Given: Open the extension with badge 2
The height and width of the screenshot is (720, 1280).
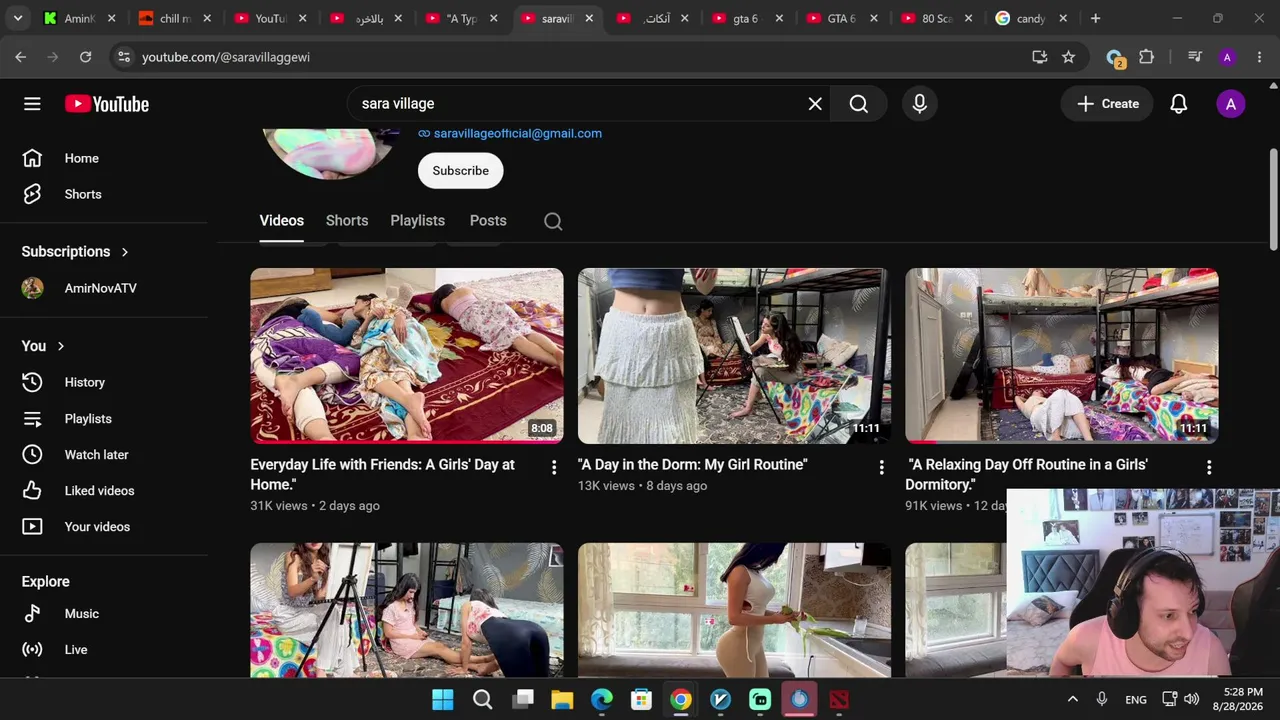Looking at the screenshot, I should tap(1115, 58).
